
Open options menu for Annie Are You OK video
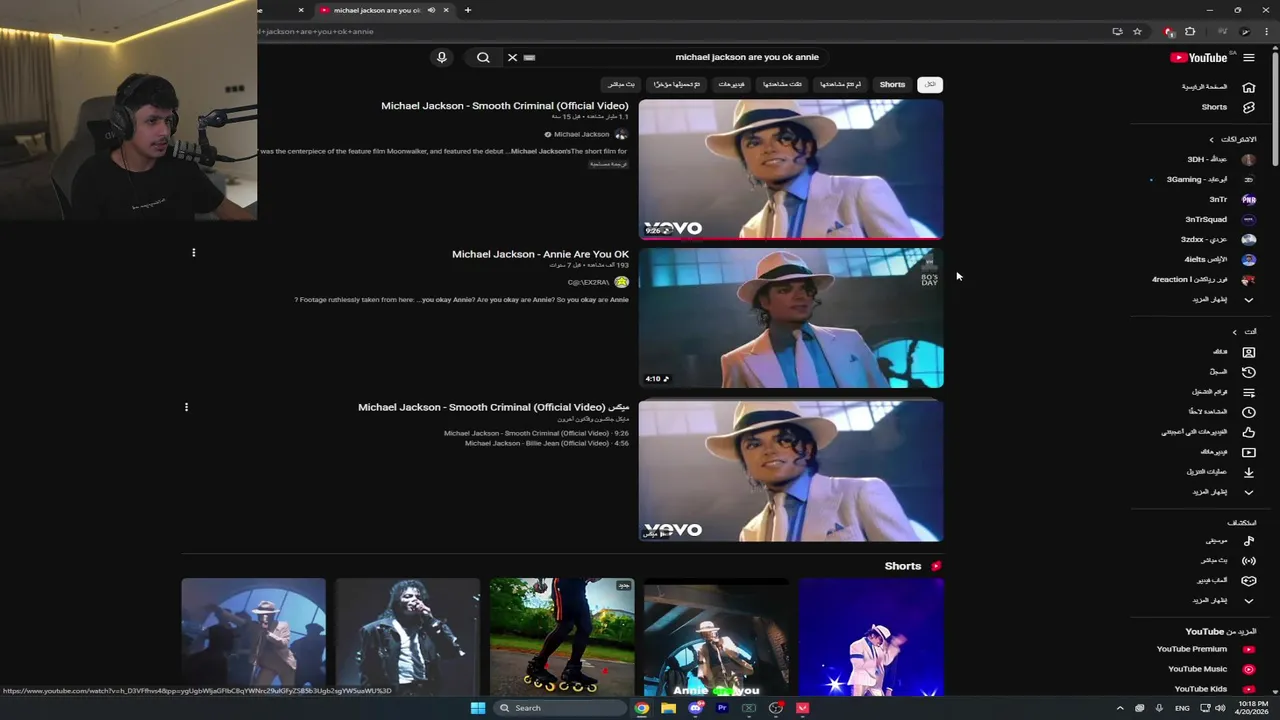pos(193,253)
